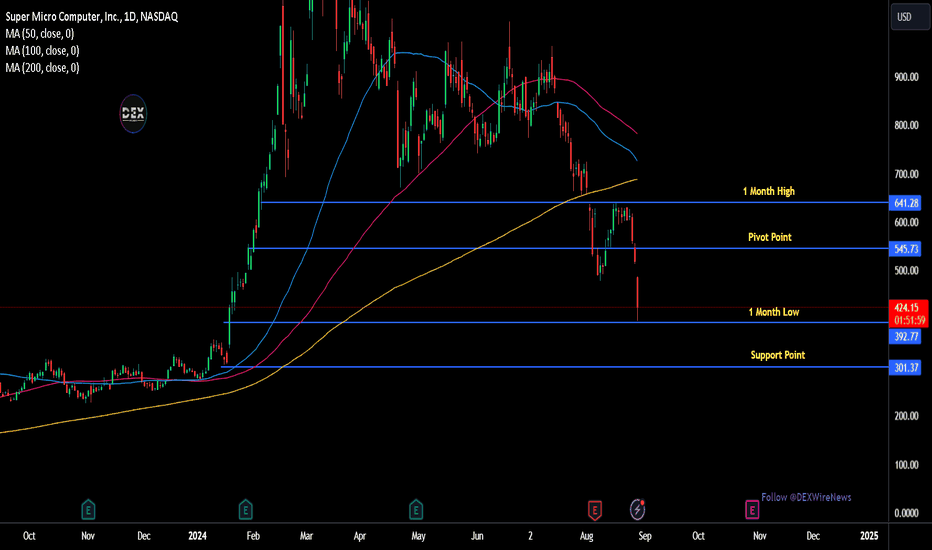Open the USD currency selector
The height and width of the screenshot is (550, 932).
(x=910, y=17)
